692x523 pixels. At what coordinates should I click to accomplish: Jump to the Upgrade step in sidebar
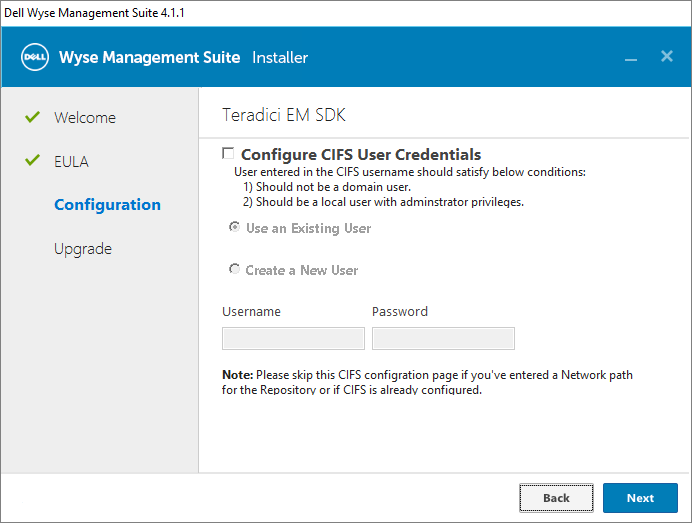point(83,249)
